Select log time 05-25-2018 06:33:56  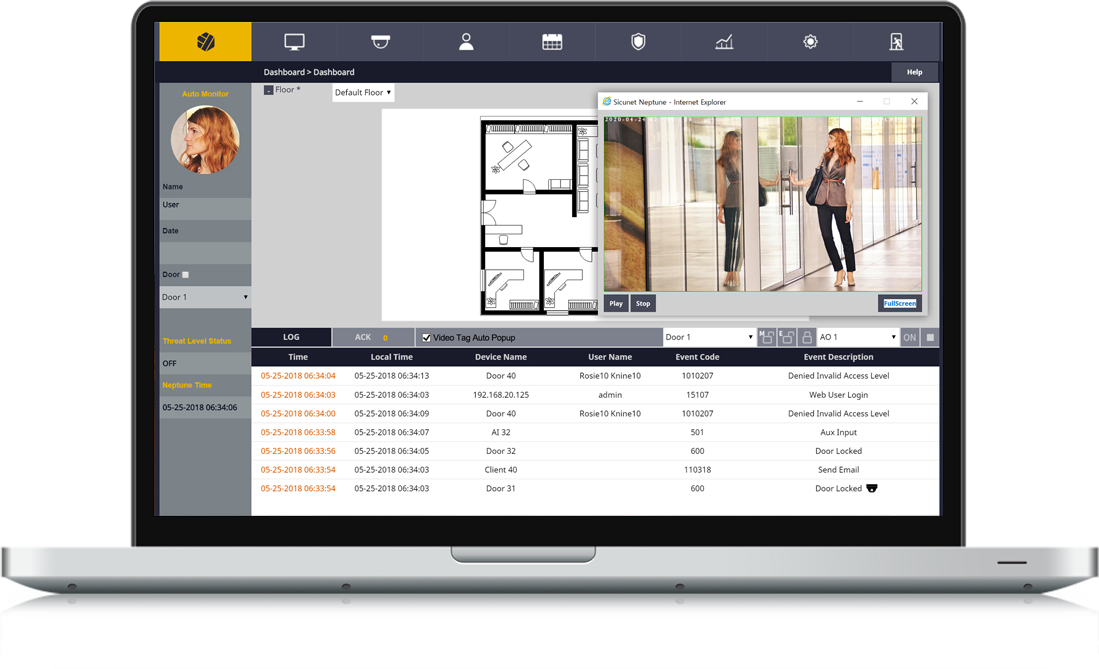pyautogui.click(x=298, y=451)
